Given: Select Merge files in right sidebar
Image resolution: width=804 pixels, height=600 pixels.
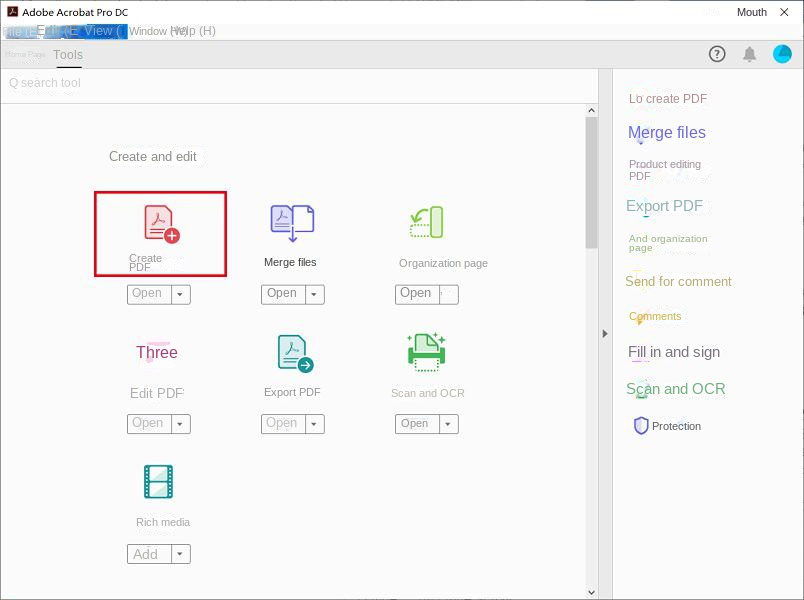Looking at the screenshot, I should 667,132.
